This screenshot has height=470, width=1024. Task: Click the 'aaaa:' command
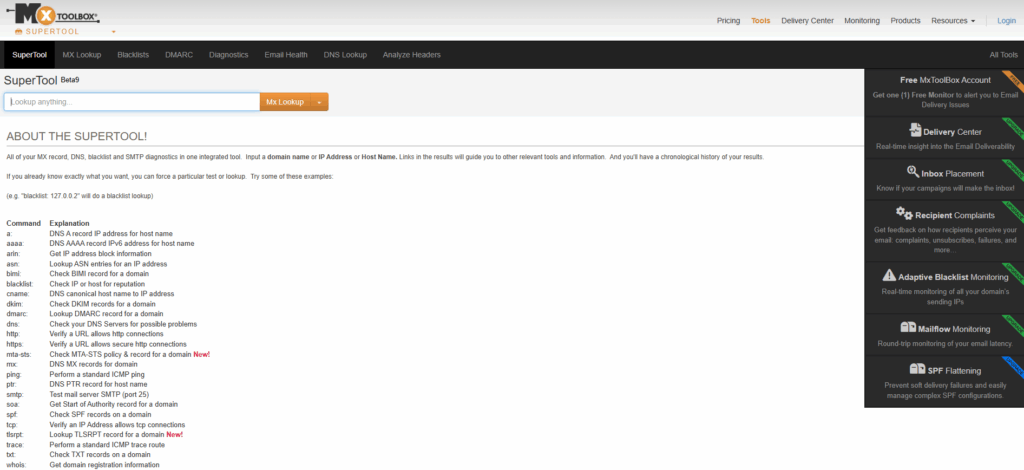(14, 243)
